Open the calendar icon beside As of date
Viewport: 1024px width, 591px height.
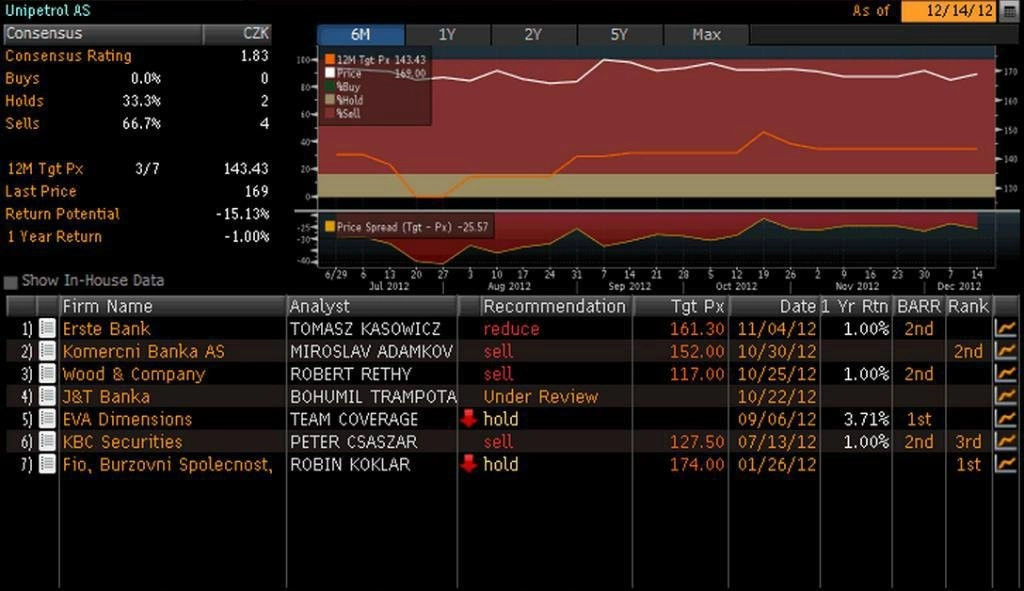(x=1009, y=11)
